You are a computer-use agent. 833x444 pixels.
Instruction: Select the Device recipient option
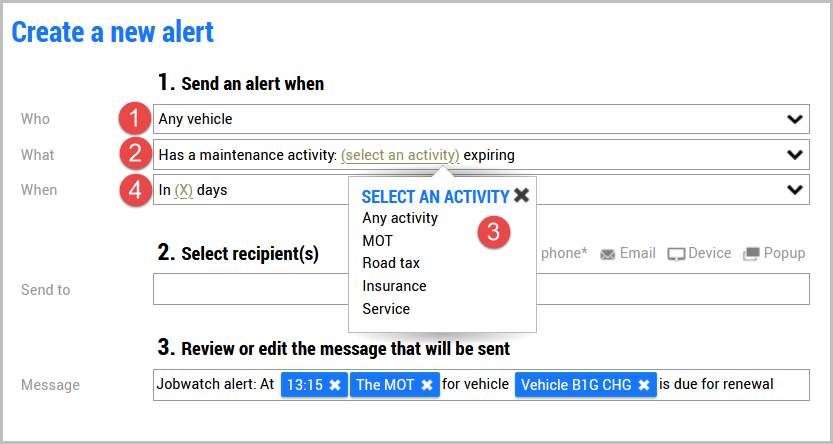point(699,253)
